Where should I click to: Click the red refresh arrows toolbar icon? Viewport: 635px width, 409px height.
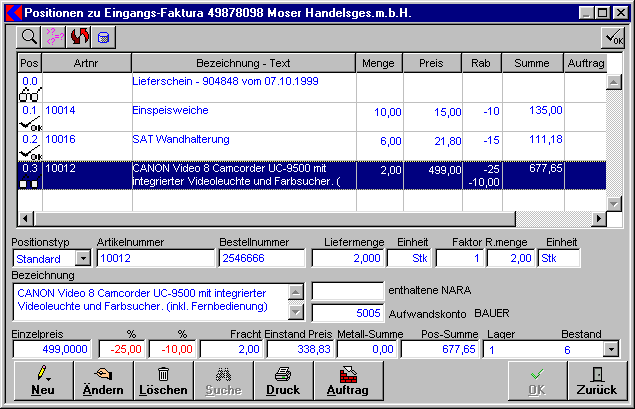[78, 36]
